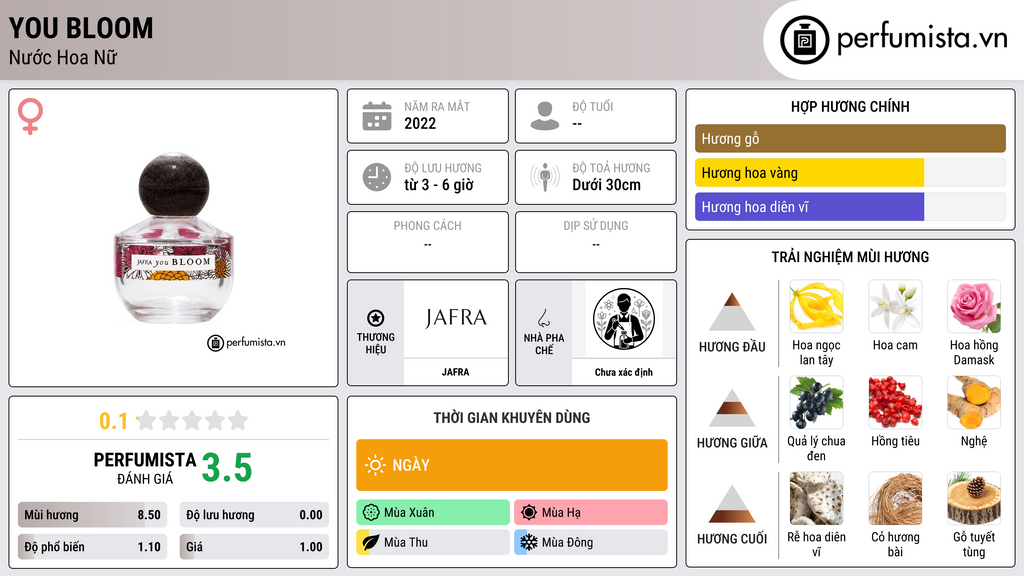Click the Phong cách box
Image resolution: width=1024 pixels, height=576 pixels.
pos(428,242)
